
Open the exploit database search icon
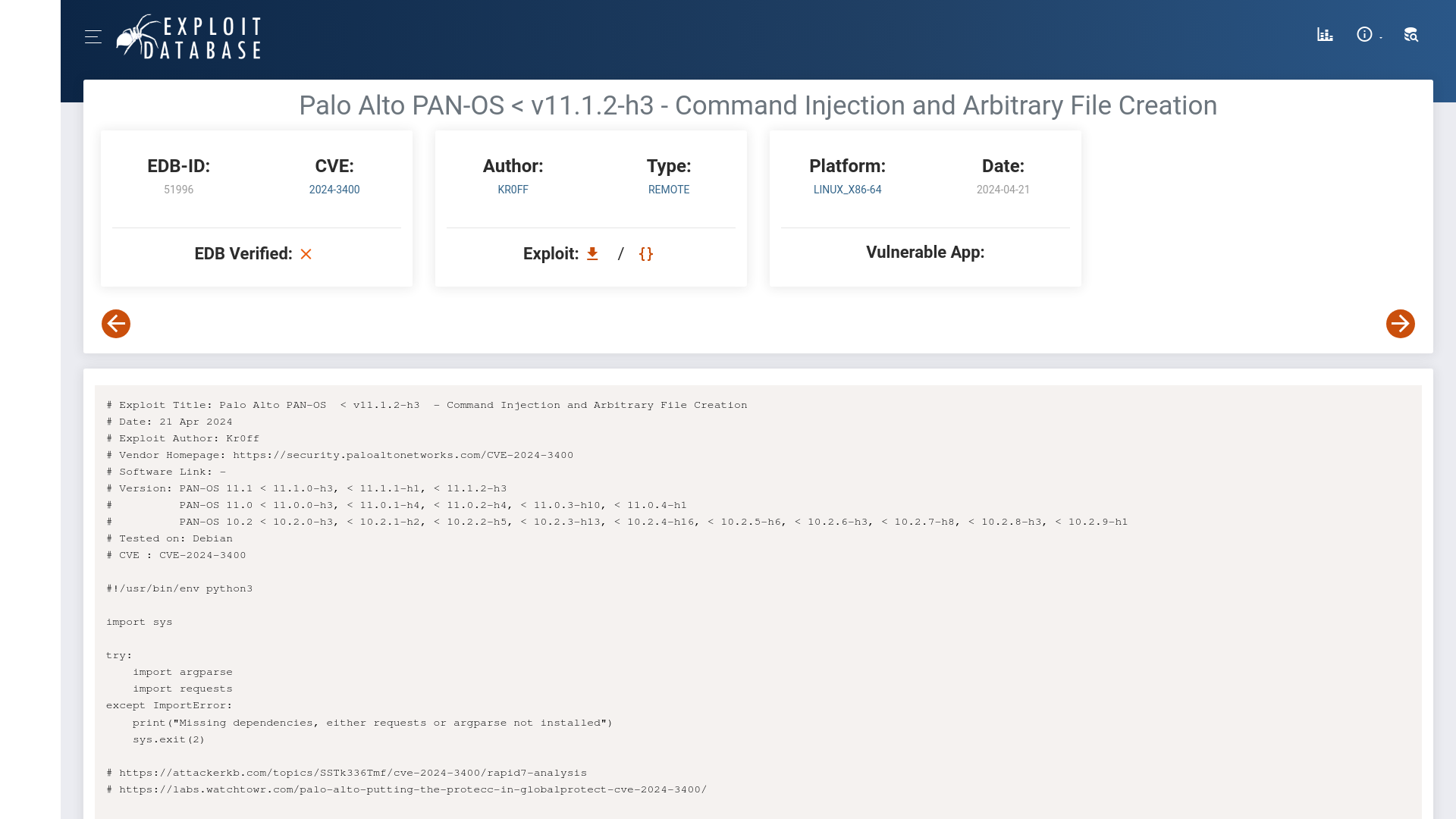coord(1410,35)
